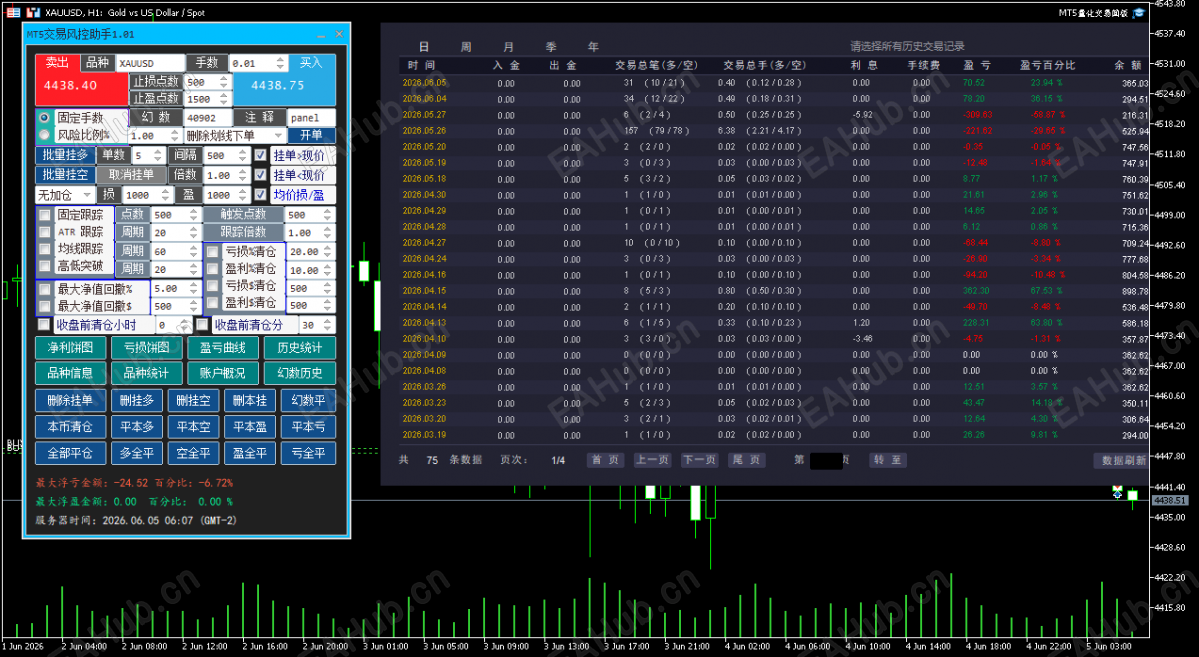Adjust the 触发点数 500 stepper arrows
Screen dimensions: 1199x657
tap(327, 215)
